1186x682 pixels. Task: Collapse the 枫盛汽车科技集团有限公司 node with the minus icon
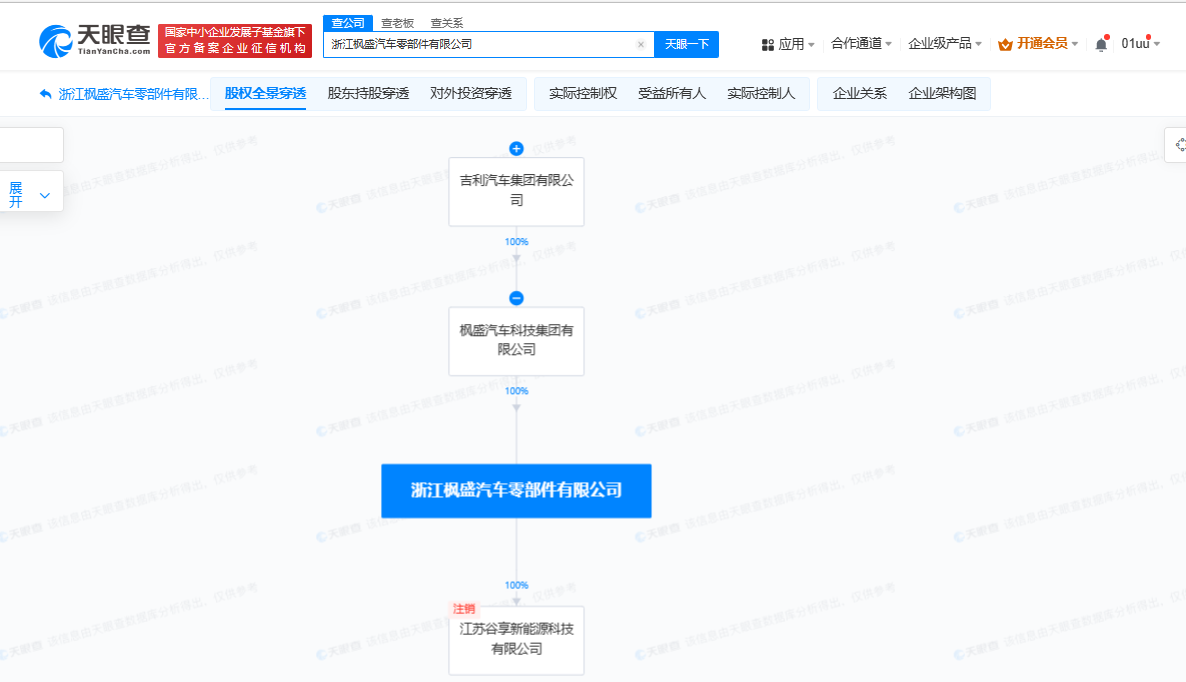point(516,298)
